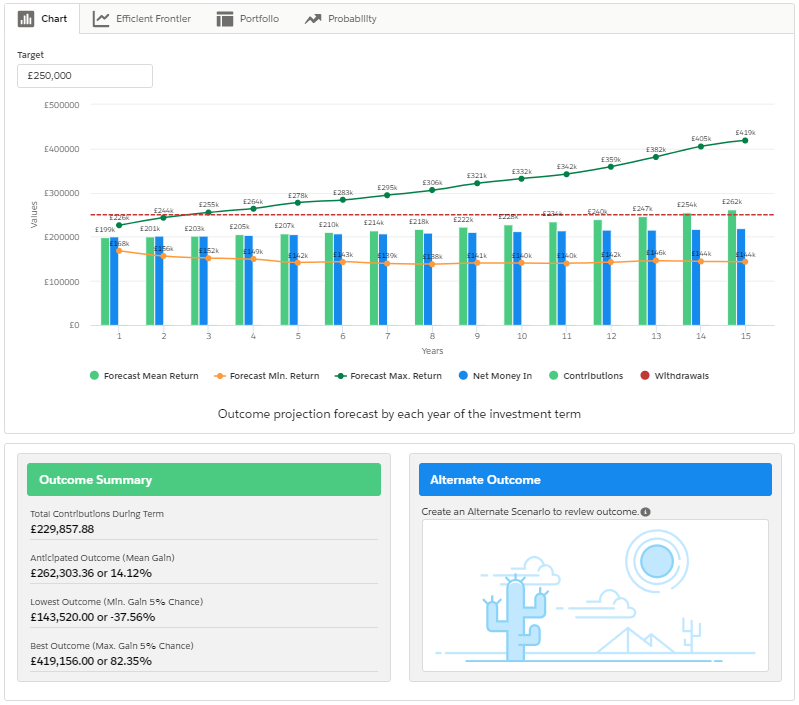The image size is (799, 705).
Task: Click the line graph icon for Efficient Frontier
Action: [100, 19]
